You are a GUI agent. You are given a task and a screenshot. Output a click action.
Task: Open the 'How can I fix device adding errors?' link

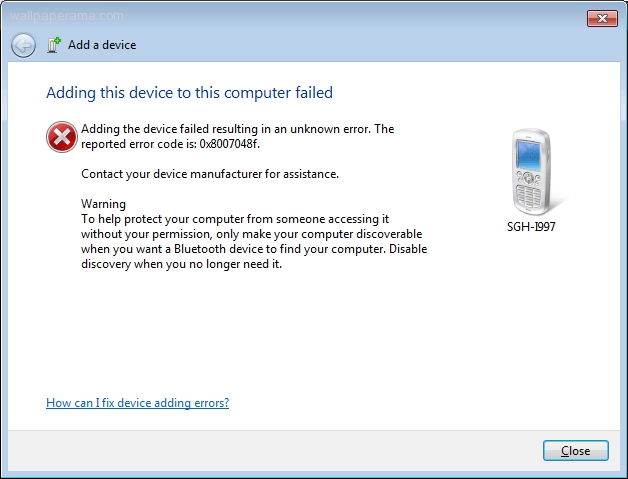[137, 403]
